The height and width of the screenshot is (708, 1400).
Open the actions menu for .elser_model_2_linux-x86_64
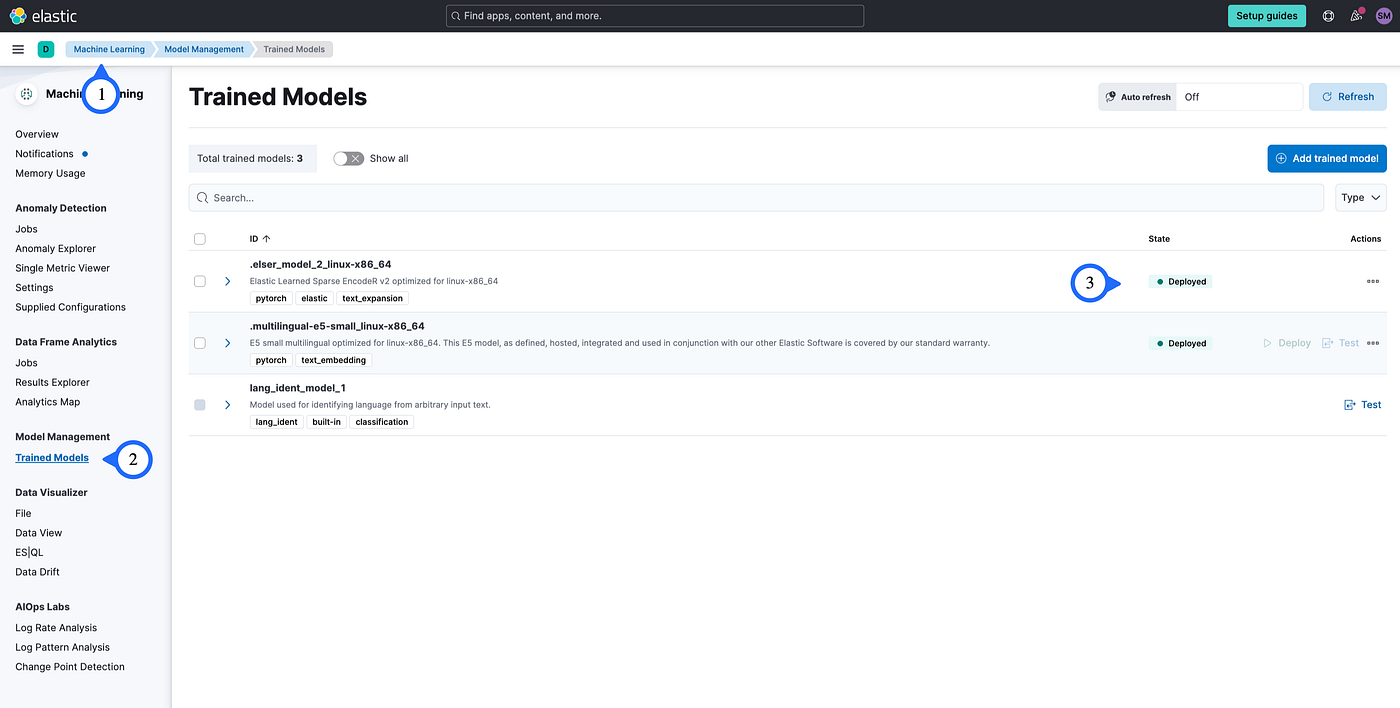(x=1372, y=281)
